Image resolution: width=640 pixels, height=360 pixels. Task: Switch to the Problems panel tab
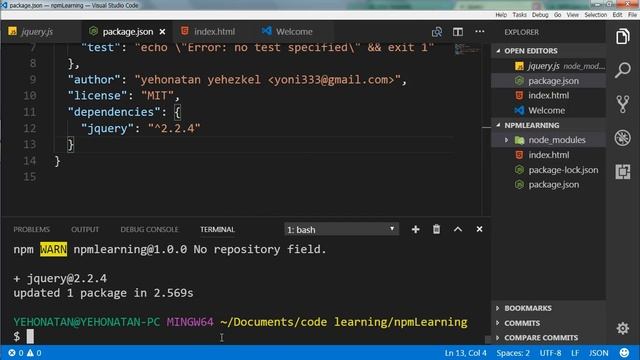[31, 229]
